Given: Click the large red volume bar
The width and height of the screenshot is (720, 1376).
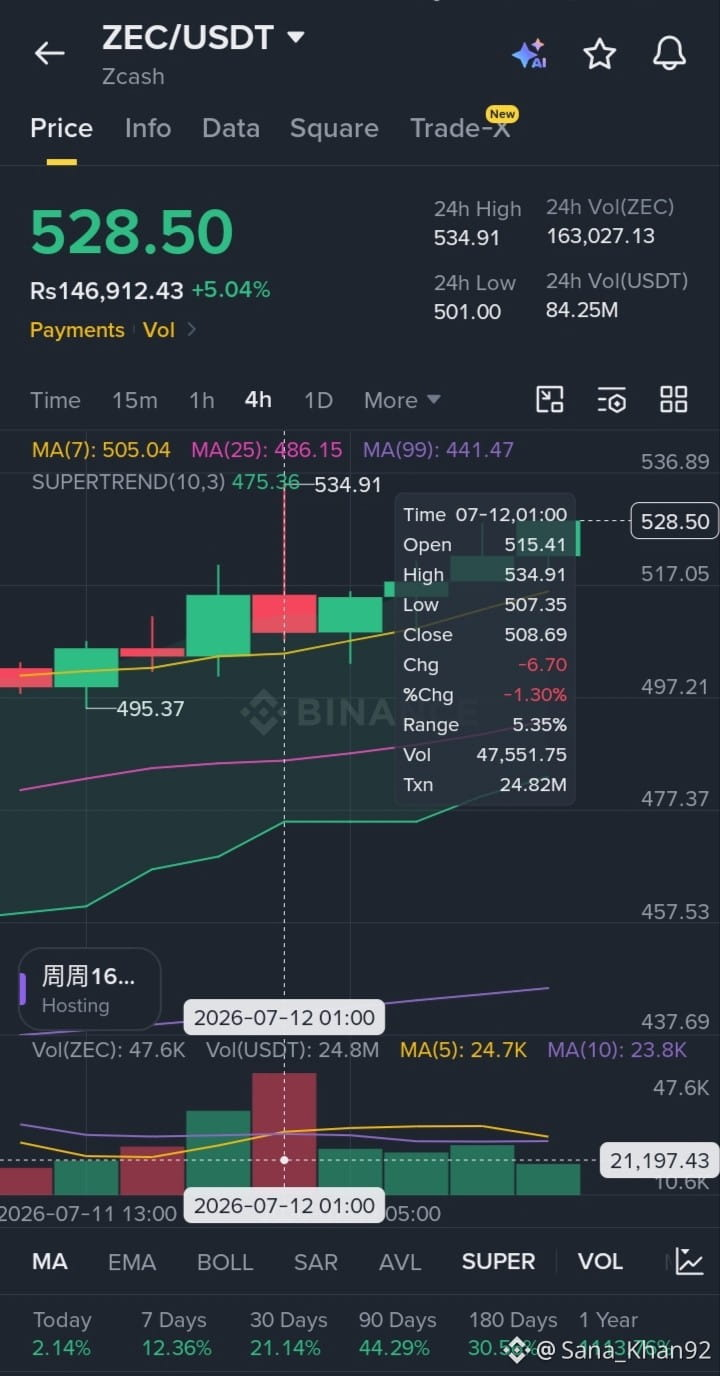Looking at the screenshot, I should 284,1133.
